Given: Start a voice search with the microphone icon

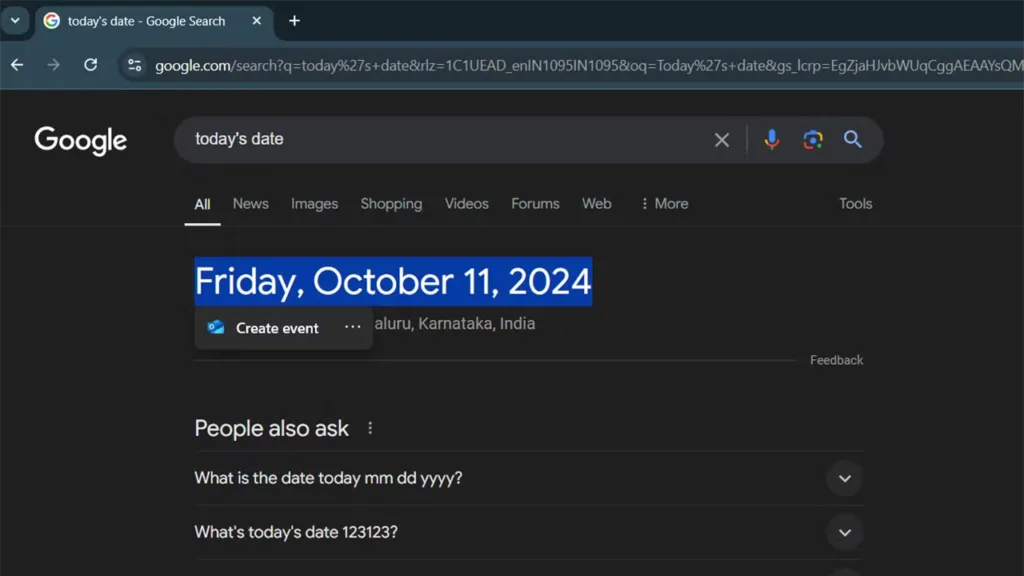Looking at the screenshot, I should 771,139.
